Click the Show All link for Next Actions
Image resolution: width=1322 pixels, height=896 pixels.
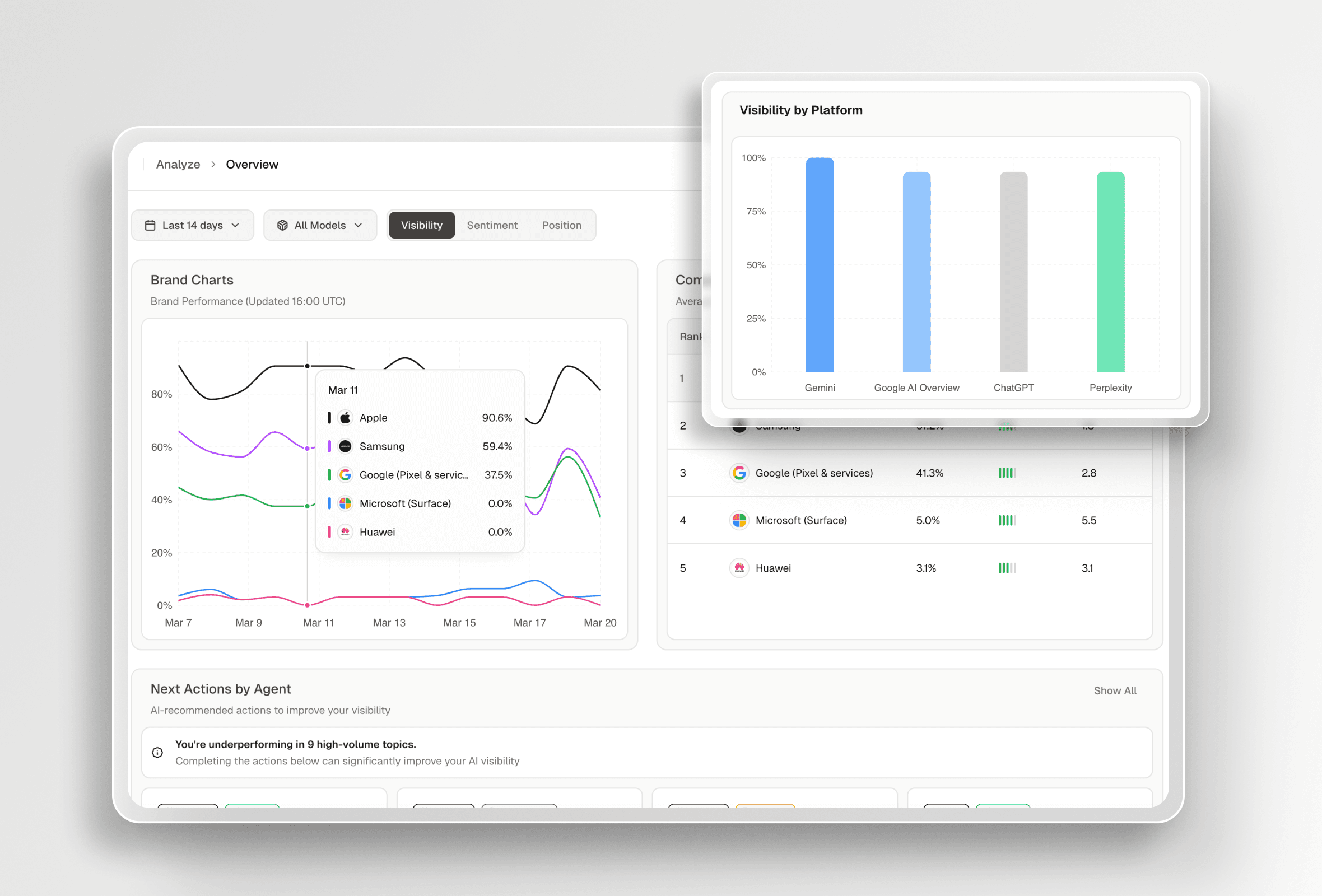pos(1115,690)
